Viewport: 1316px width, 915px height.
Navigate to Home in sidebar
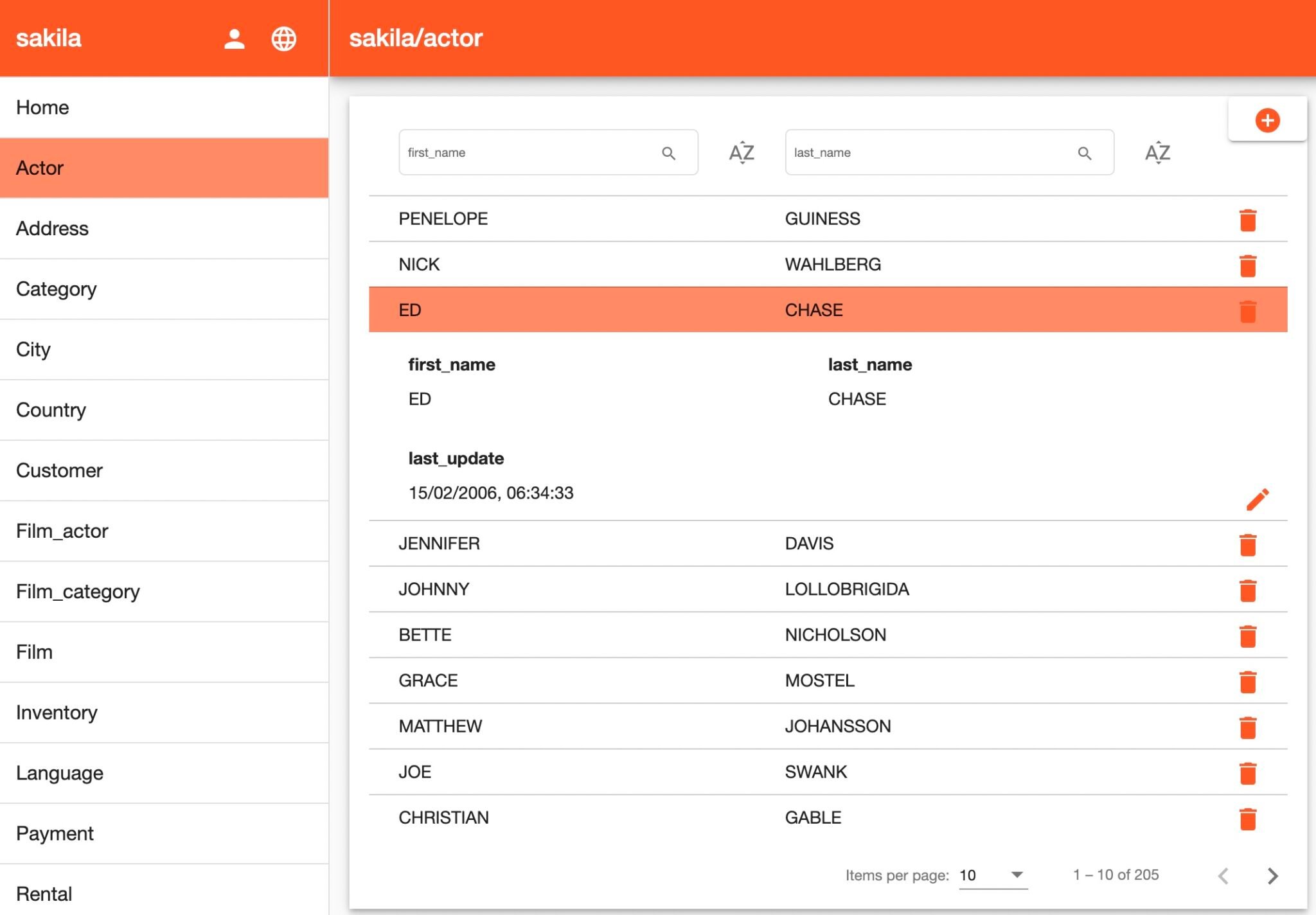pyautogui.click(x=42, y=107)
